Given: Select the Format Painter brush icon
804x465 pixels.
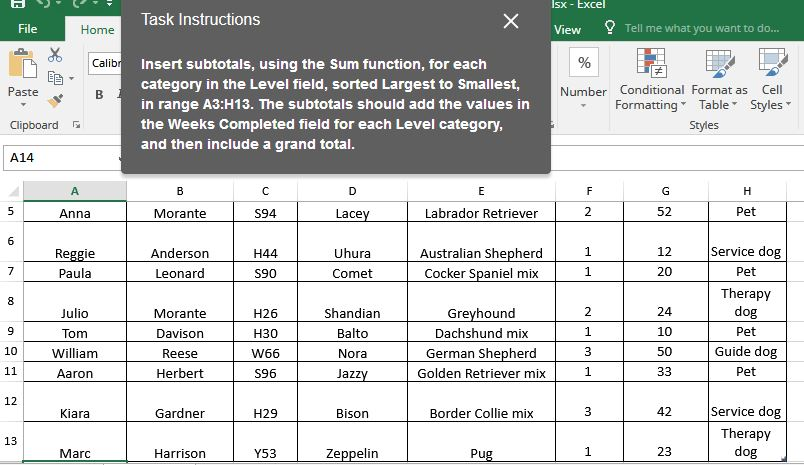Looking at the screenshot, I should pos(55,100).
